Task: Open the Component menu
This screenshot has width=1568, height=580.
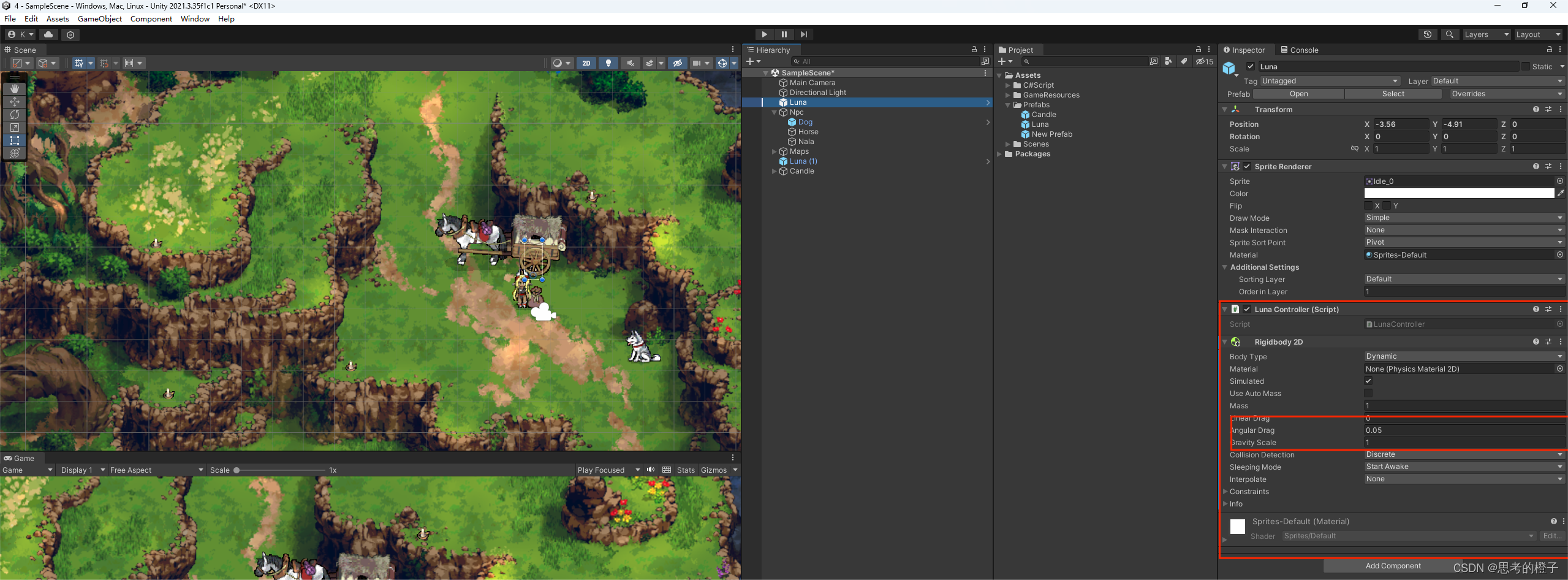Action: [x=151, y=18]
